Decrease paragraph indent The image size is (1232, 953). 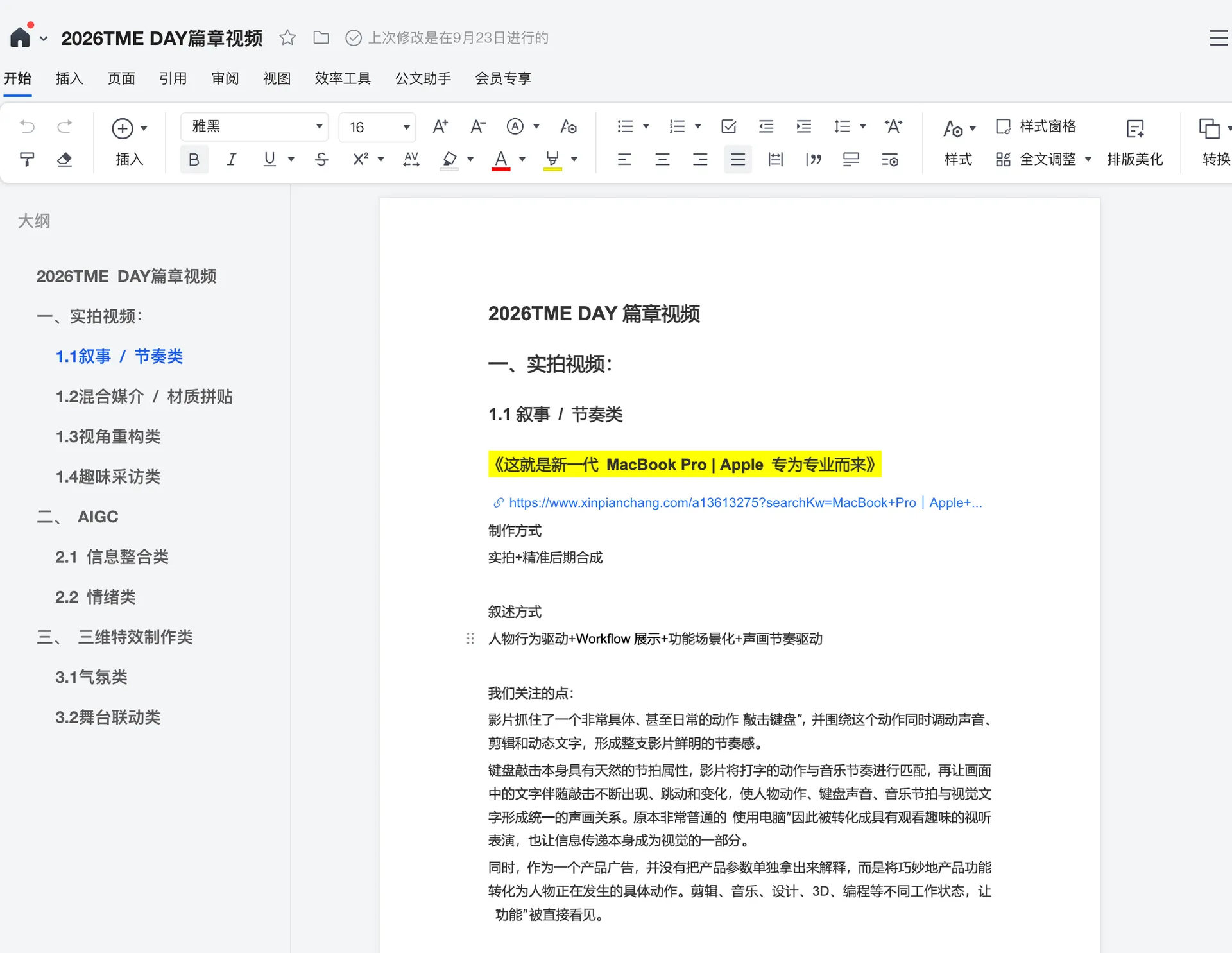click(766, 126)
